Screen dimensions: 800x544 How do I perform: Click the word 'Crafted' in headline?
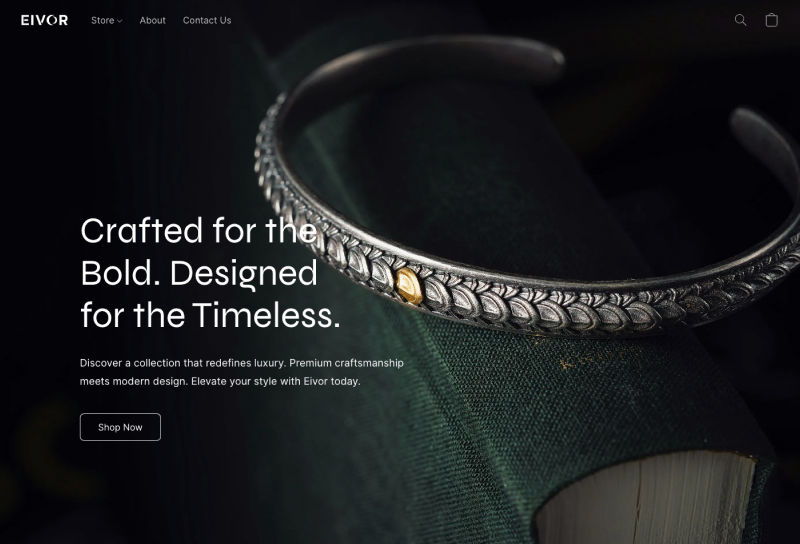point(142,231)
